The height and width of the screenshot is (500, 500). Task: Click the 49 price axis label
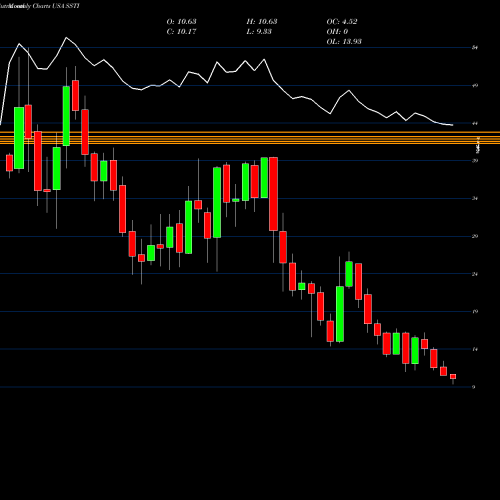tap(475, 85)
